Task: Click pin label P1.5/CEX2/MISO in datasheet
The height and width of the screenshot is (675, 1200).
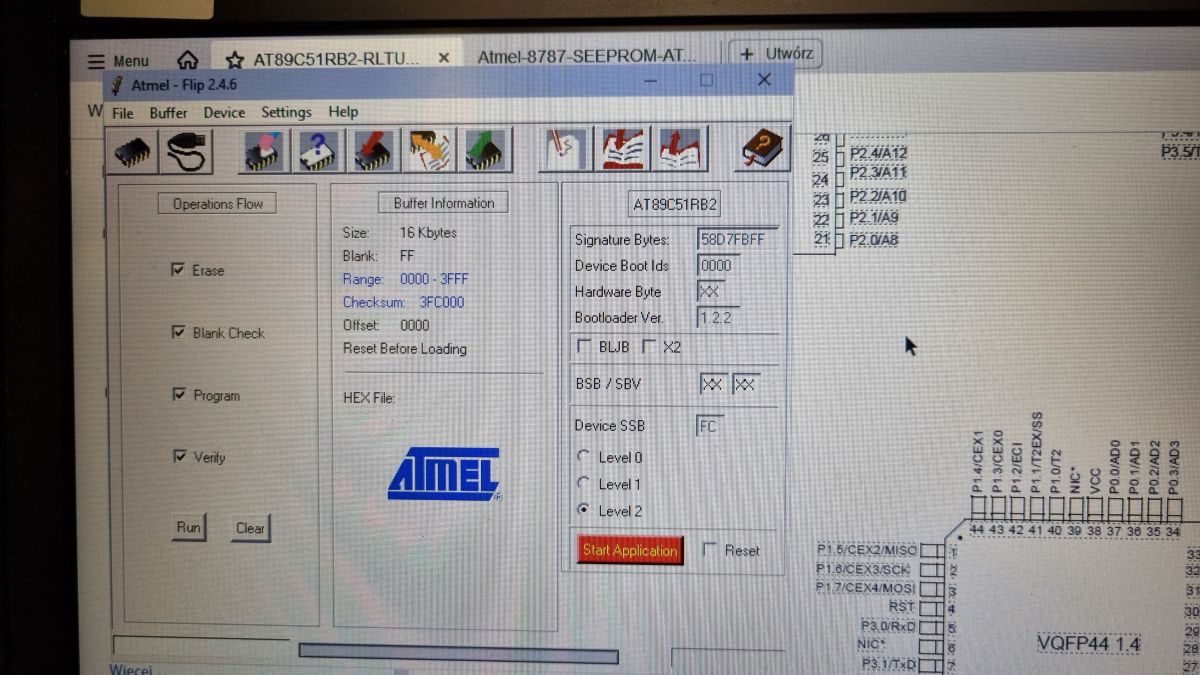Action: tap(866, 550)
